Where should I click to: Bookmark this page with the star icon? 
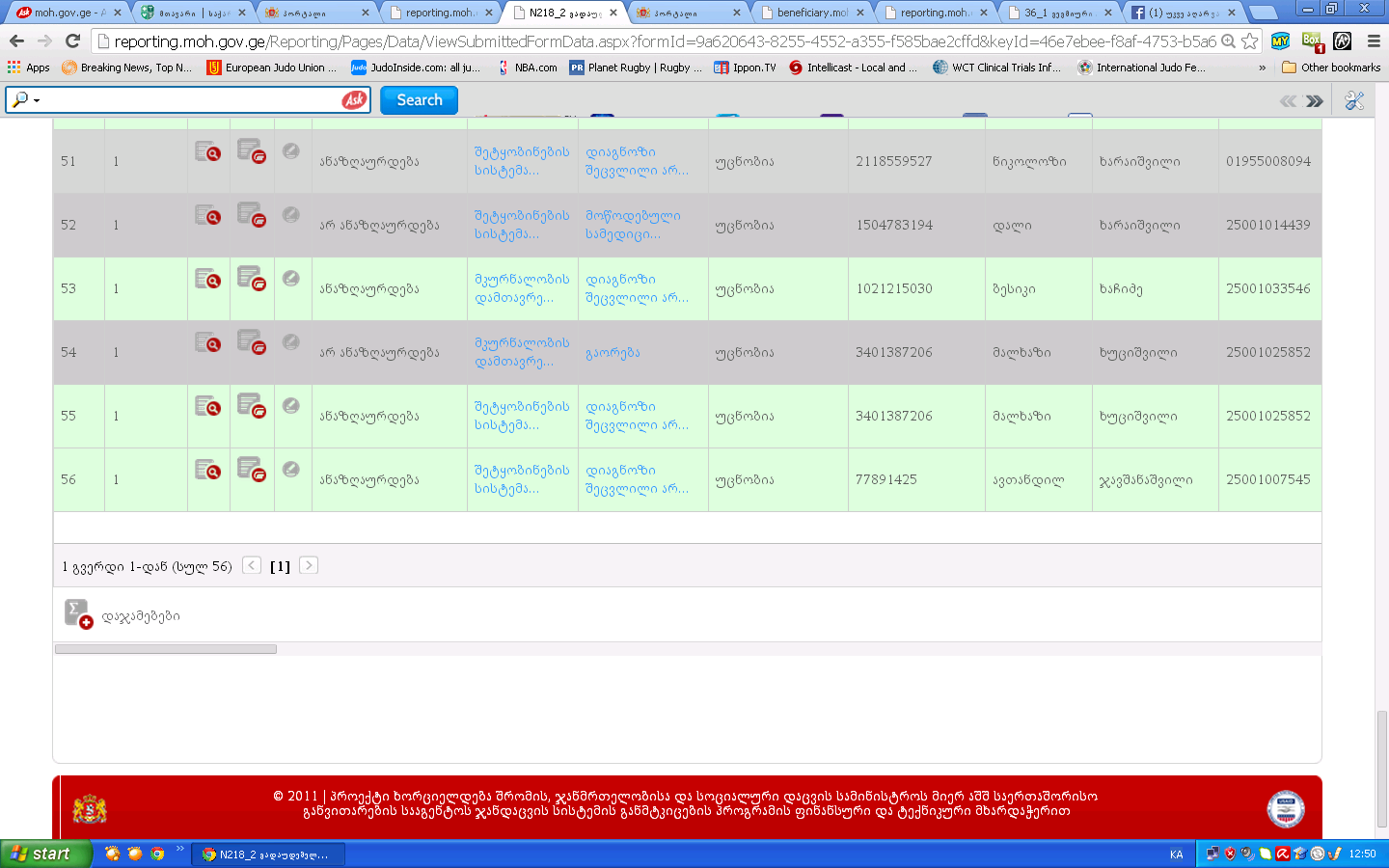point(1250,41)
